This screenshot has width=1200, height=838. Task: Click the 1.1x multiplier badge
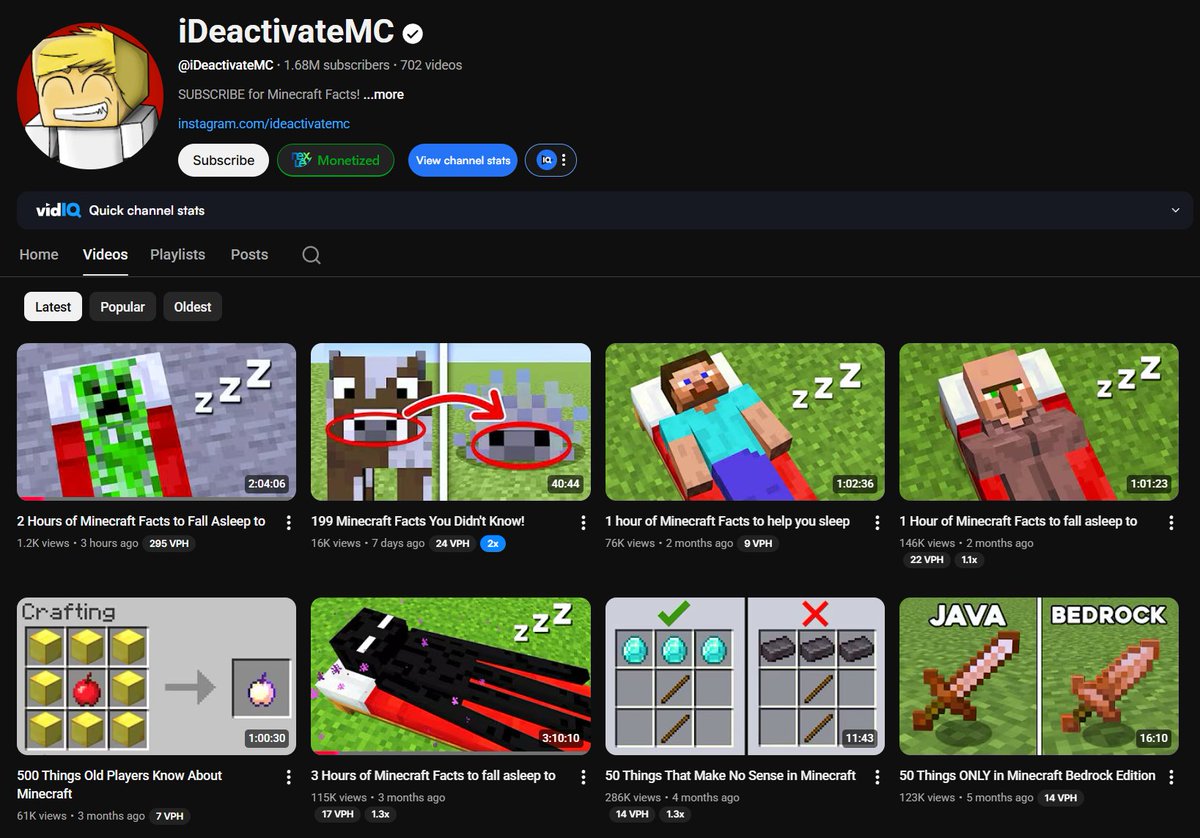(x=969, y=560)
